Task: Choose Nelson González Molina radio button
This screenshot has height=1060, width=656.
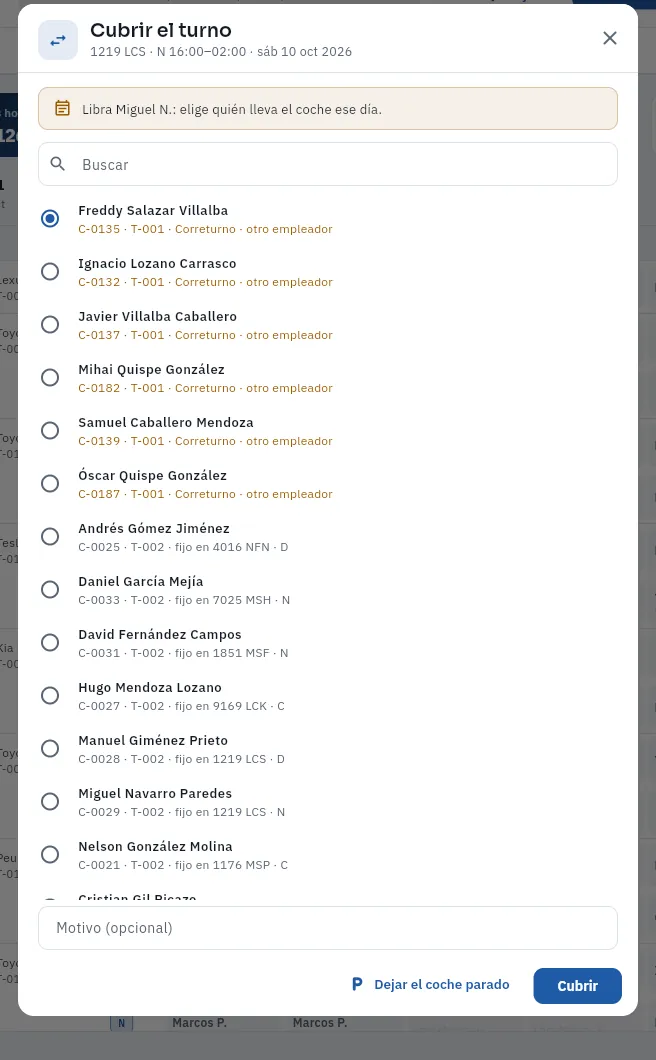Action: [50, 855]
